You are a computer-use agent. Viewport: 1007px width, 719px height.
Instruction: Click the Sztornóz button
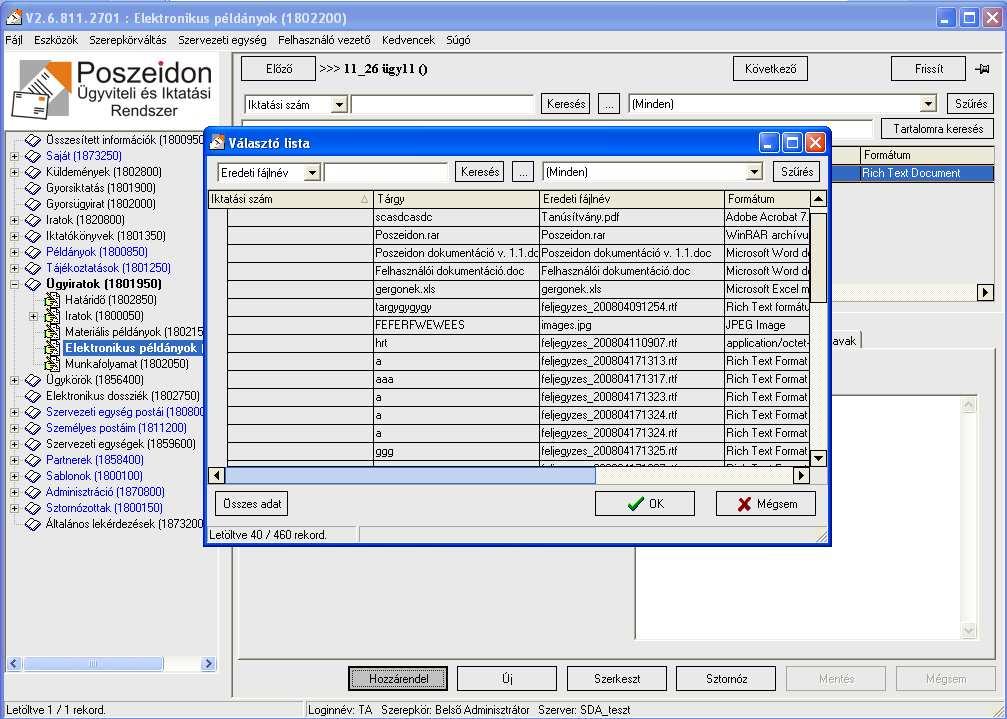(726, 679)
